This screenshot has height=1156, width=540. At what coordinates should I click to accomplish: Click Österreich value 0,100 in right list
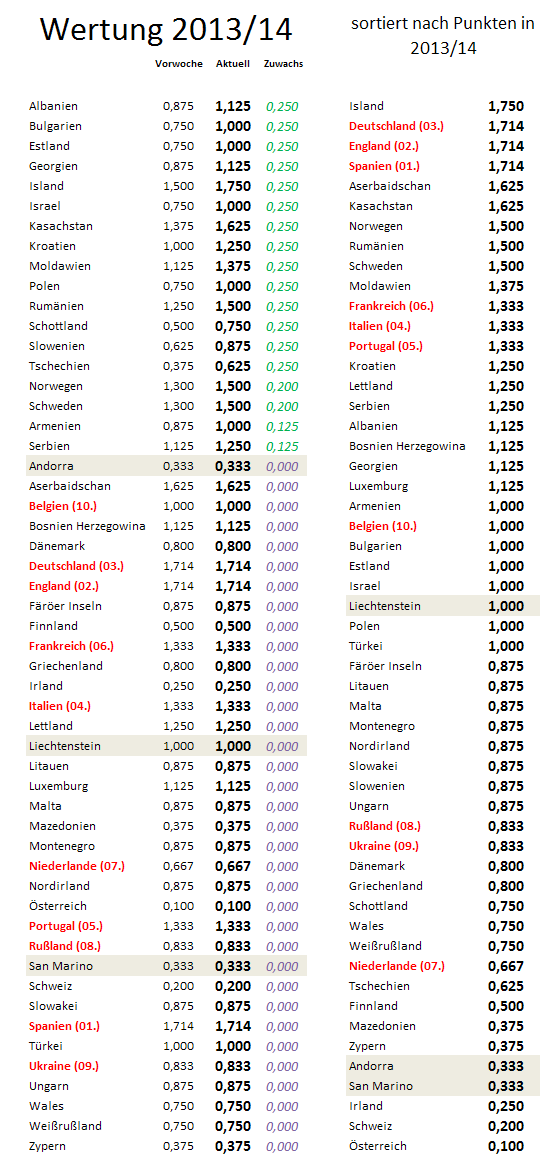click(506, 1146)
